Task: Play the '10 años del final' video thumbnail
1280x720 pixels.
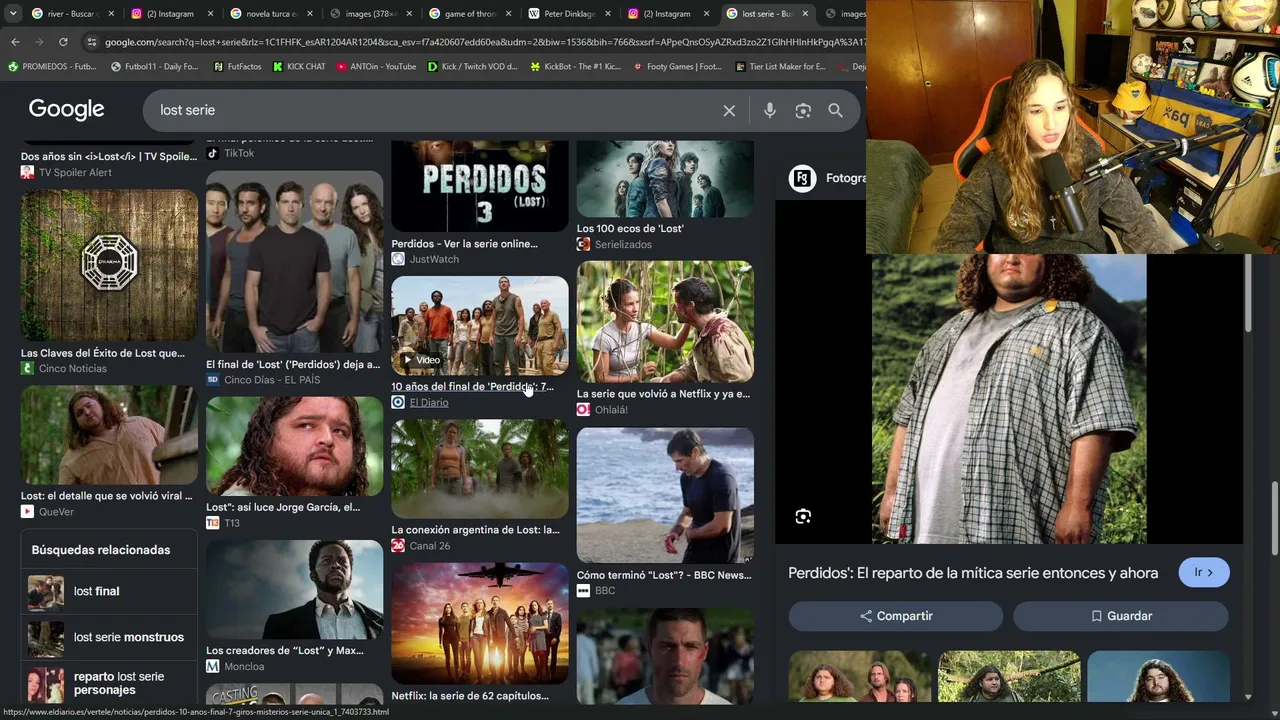Action: pyautogui.click(x=480, y=326)
